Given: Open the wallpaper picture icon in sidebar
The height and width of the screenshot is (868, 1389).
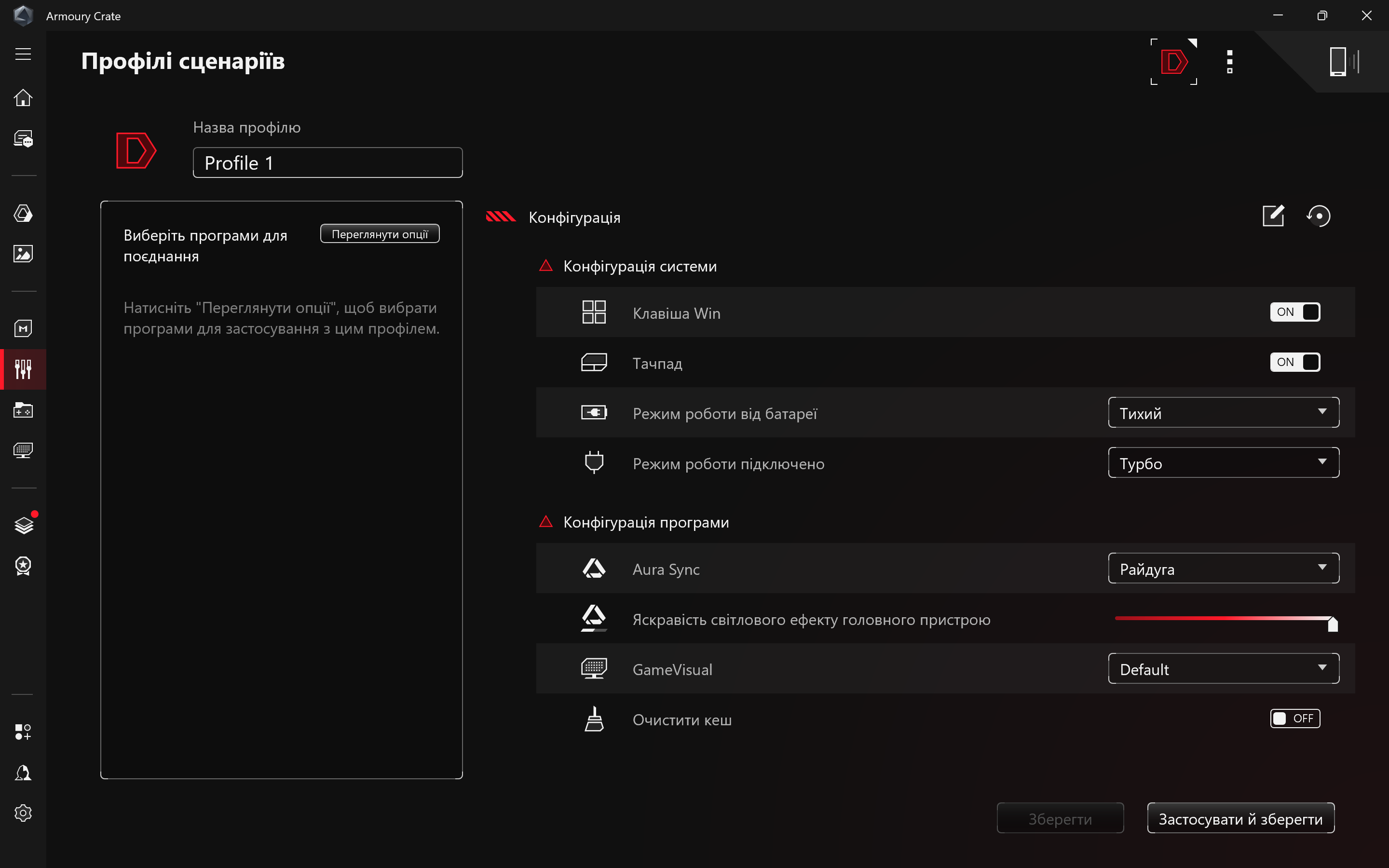Looking at the screenshot, I should click(x=23, y=253).
